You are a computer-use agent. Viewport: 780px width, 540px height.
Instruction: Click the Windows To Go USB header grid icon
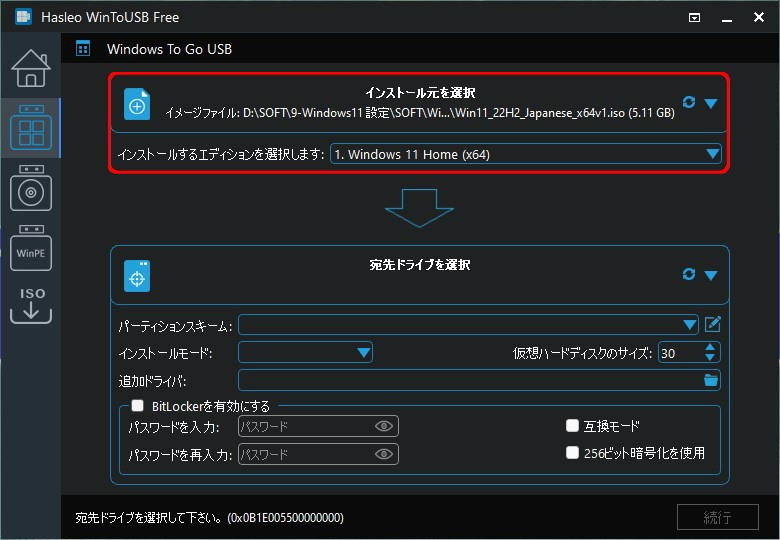(83, 49)
